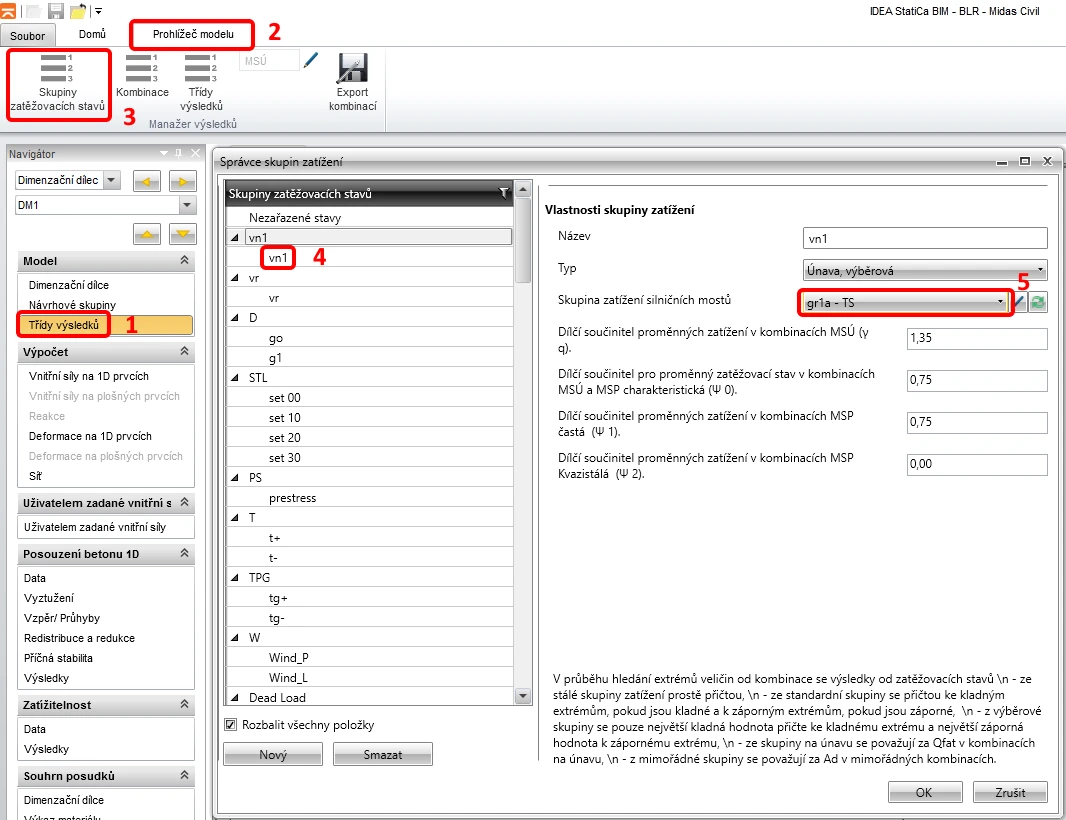Toggle Rozbalit všechny položky checkbox
Image resolution: width=1066 pixels, height=820 pixels.
point(231,725)
